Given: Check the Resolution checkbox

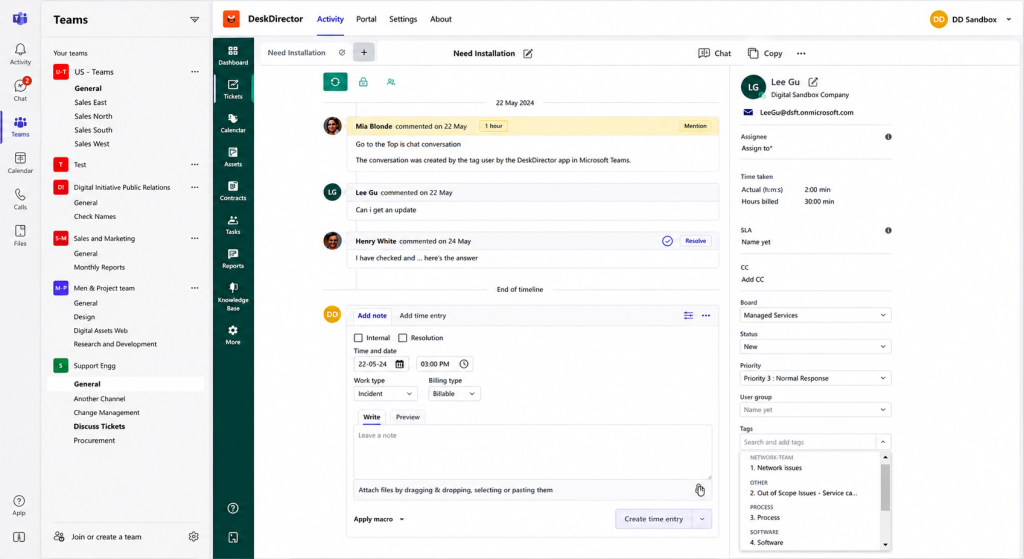Looking at the screenshot, I should coord(402,338).
